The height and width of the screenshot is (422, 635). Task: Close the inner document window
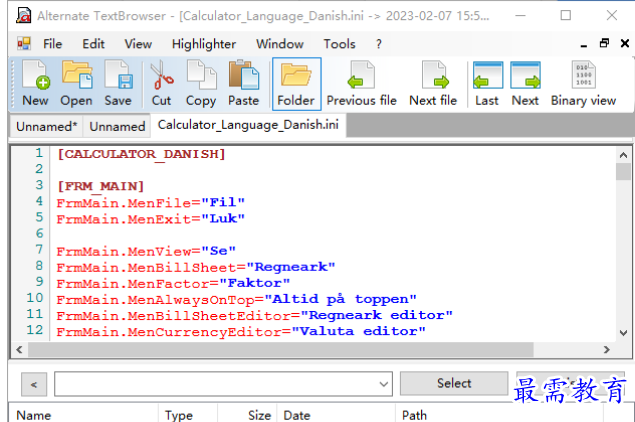[x=625, y=43]
